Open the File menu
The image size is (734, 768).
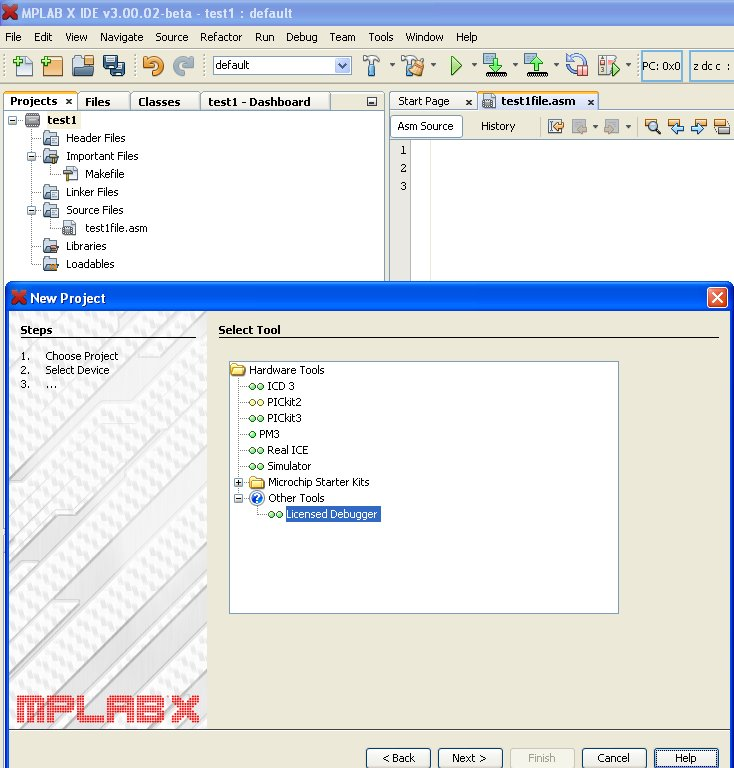click(x=13, y=37)
